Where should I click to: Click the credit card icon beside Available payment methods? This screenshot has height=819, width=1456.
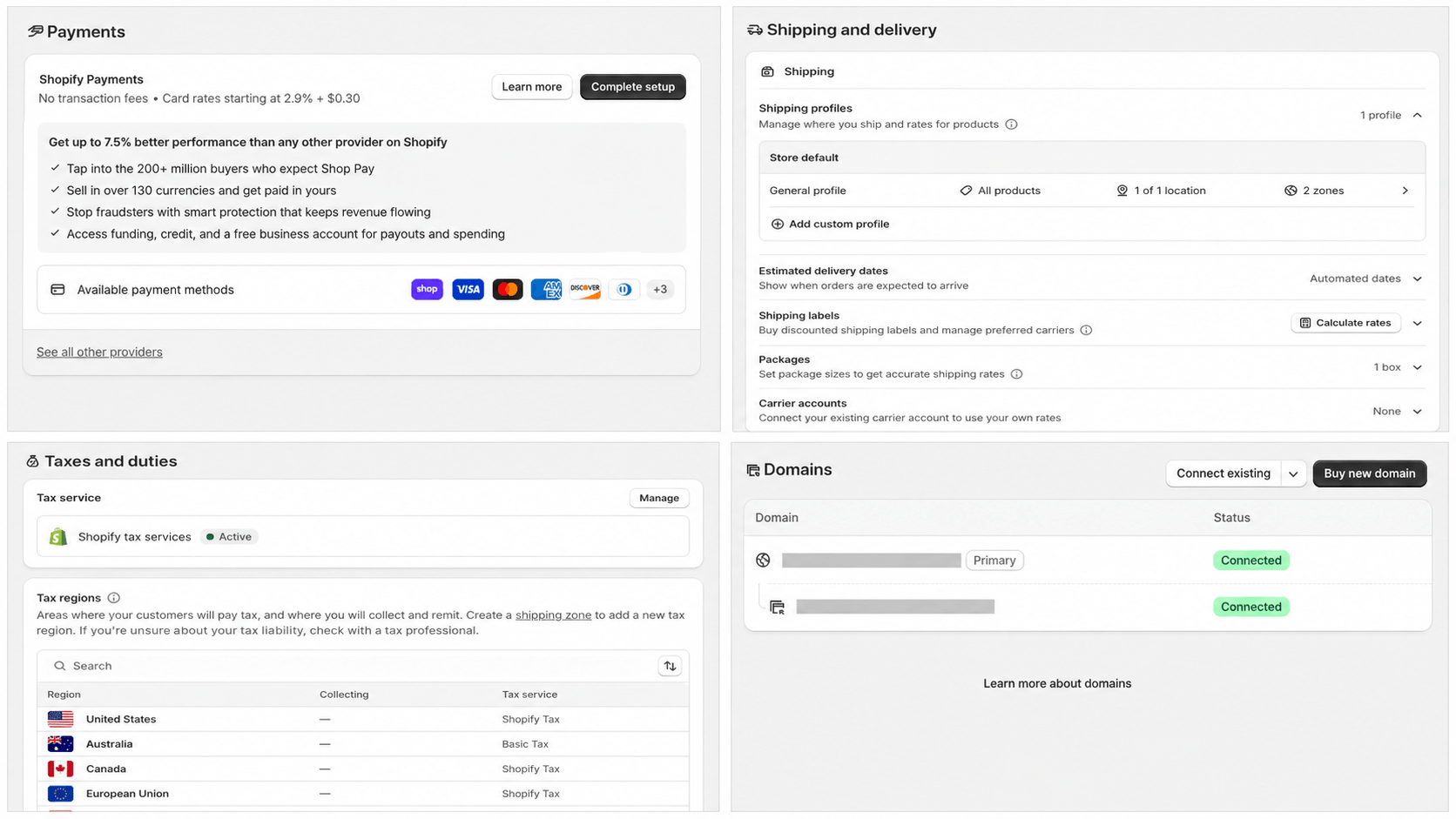point(57,290)
